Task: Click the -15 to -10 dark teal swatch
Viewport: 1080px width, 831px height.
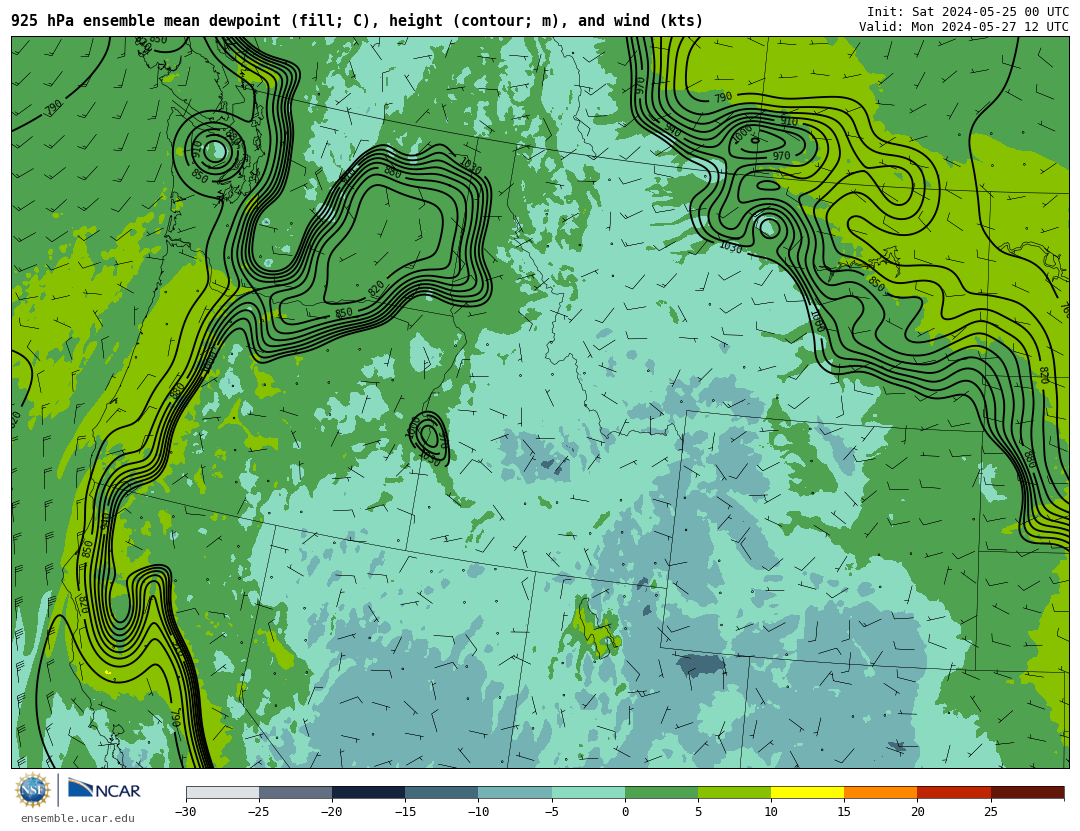Action: (442, 793)
